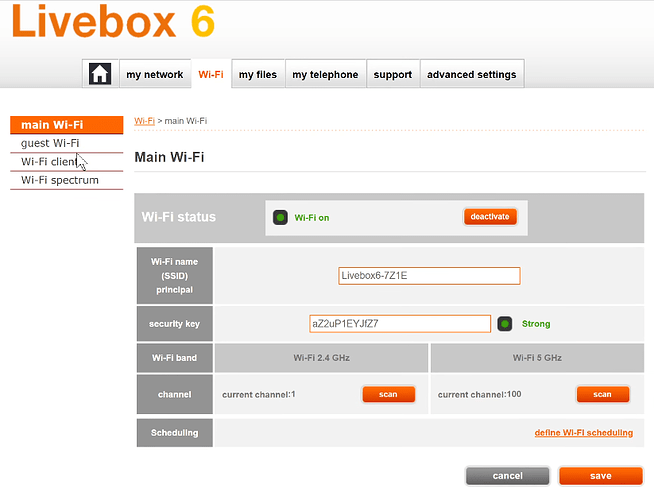Click the security key input field
Viewport: 654px width, 500px height.
(x=400, y=324)
